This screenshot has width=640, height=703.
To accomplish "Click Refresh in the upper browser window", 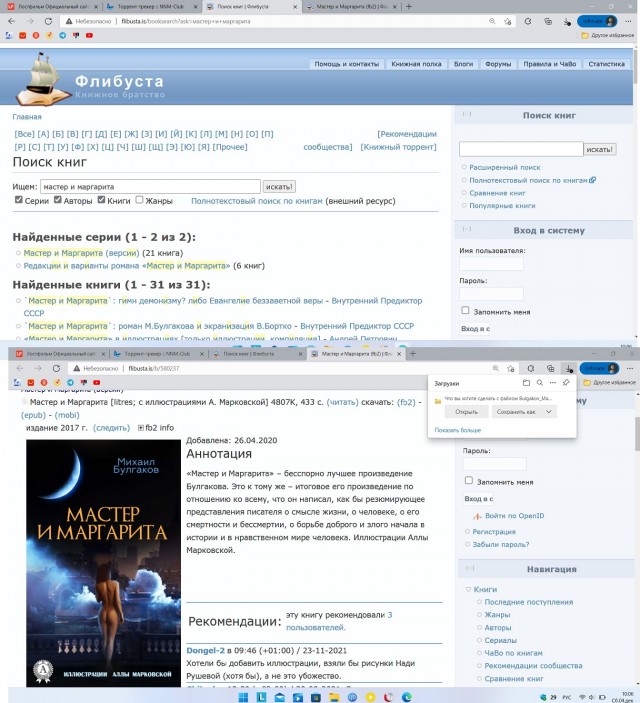I will click(48, 21).
